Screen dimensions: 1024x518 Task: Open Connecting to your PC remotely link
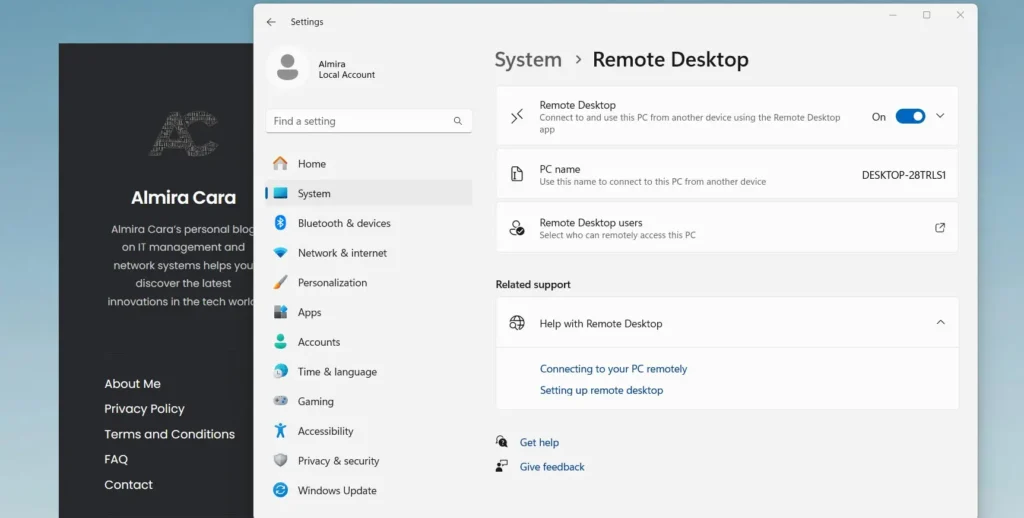click(613, 368)
